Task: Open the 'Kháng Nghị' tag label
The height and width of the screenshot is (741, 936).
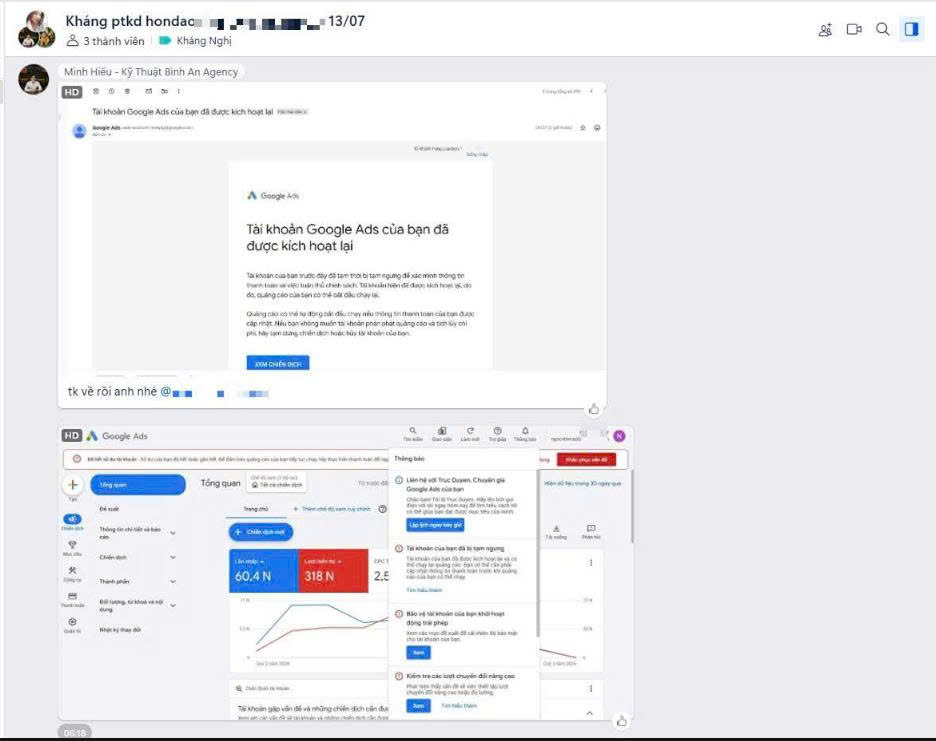Action: pos(195,41)
